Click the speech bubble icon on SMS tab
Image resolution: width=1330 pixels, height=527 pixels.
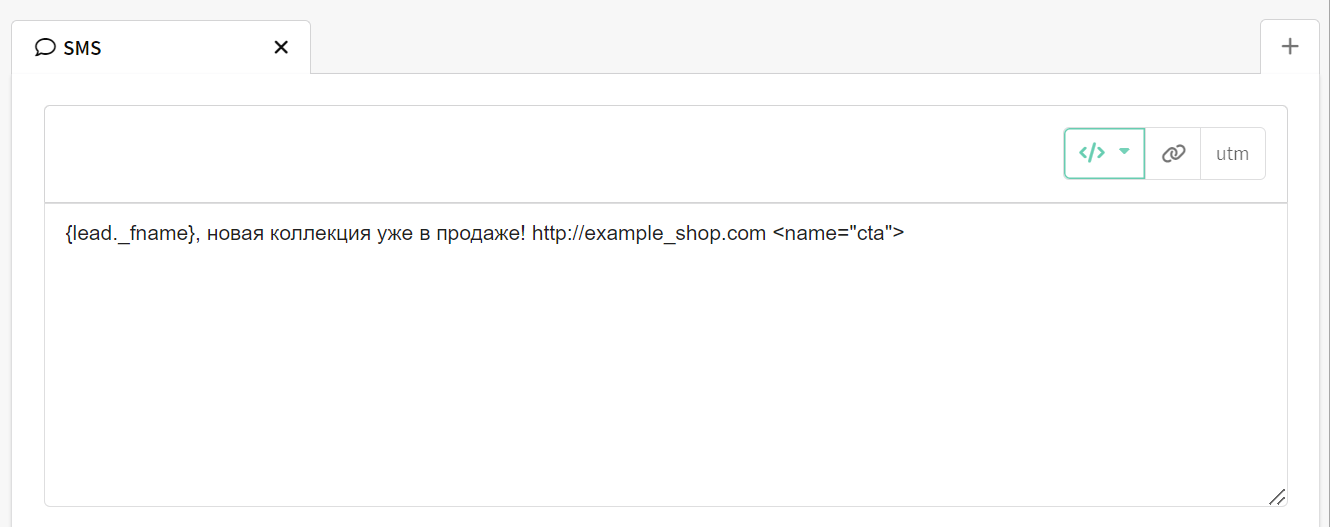click(x=45, y=47)
